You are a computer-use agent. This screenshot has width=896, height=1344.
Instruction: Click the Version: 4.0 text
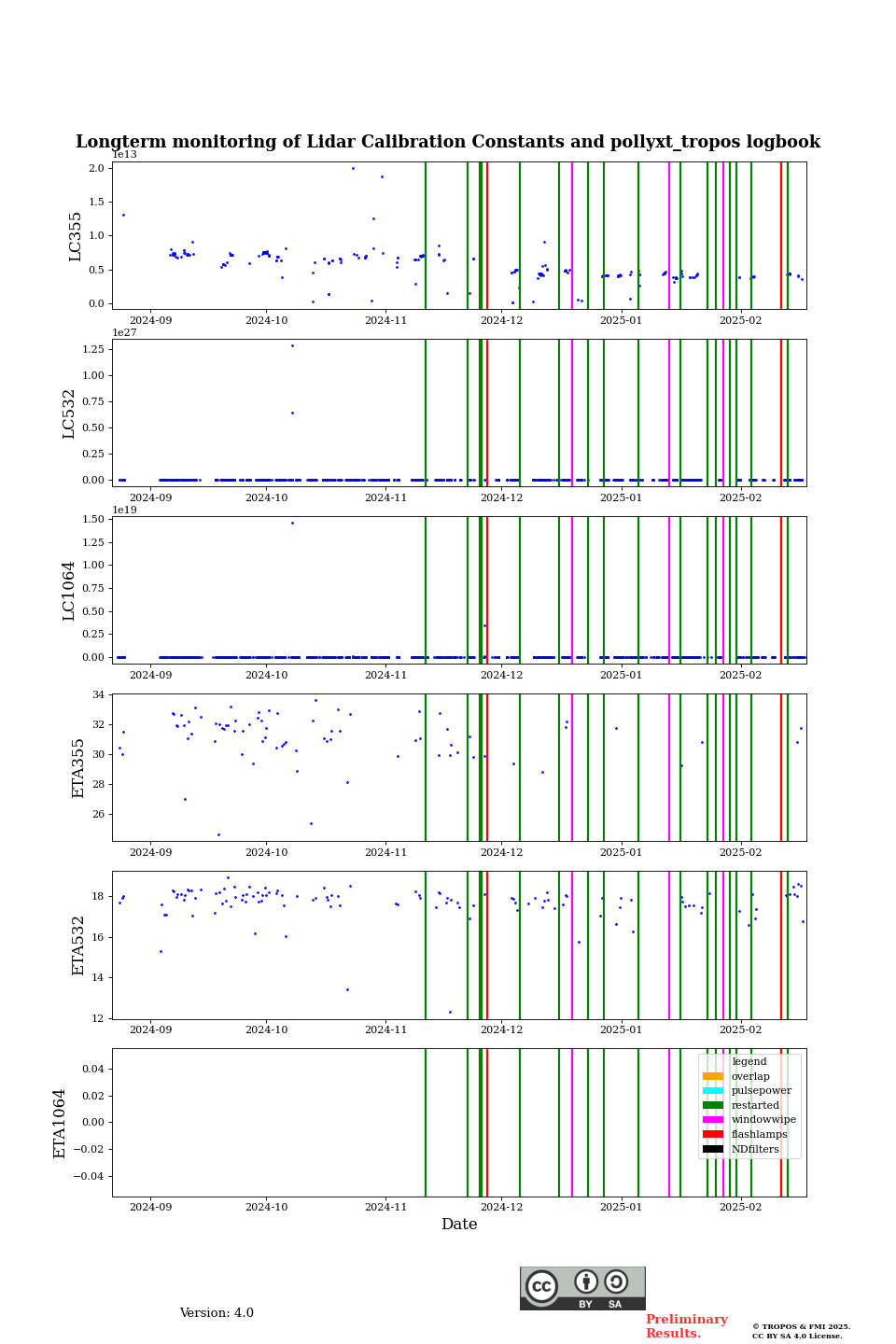coord(217,1313)
